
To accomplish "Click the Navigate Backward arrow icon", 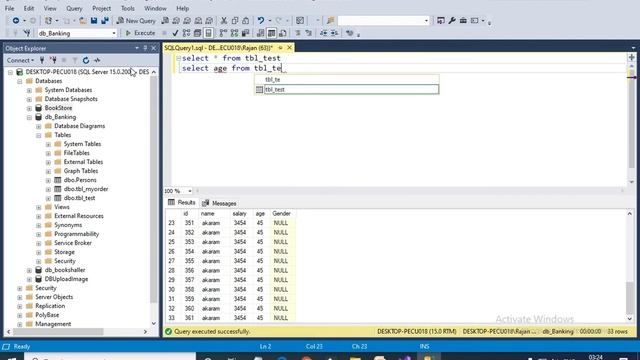I will (16, 20).
